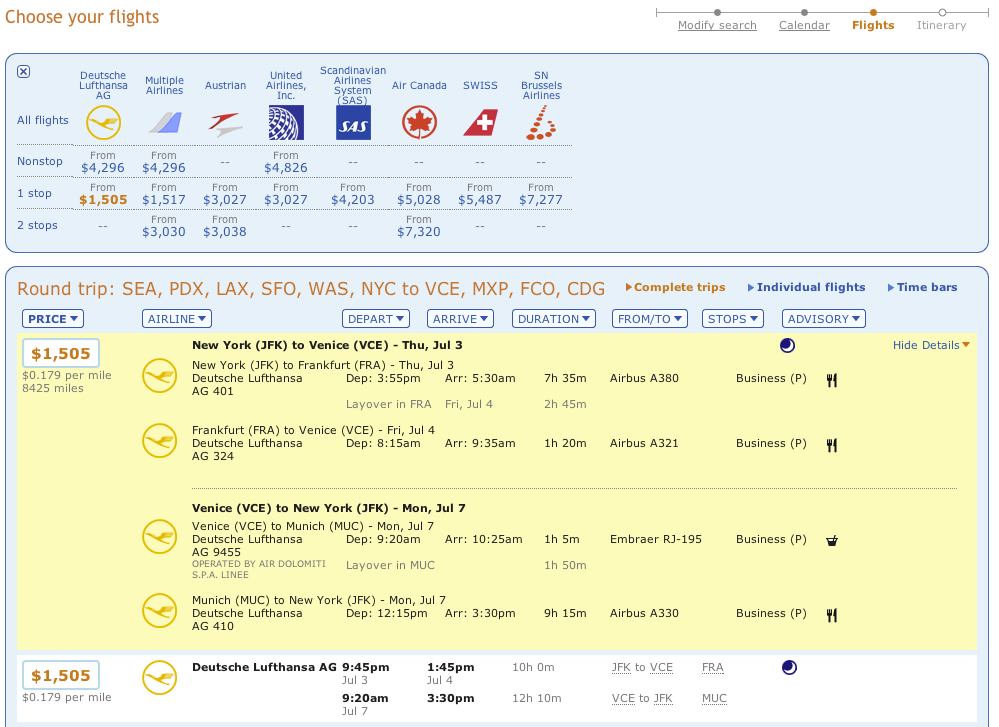Image resolution: width=999 pixels, height=727 pixels.
Task: Open the STOPS filter dropdown
Action: 733,319
